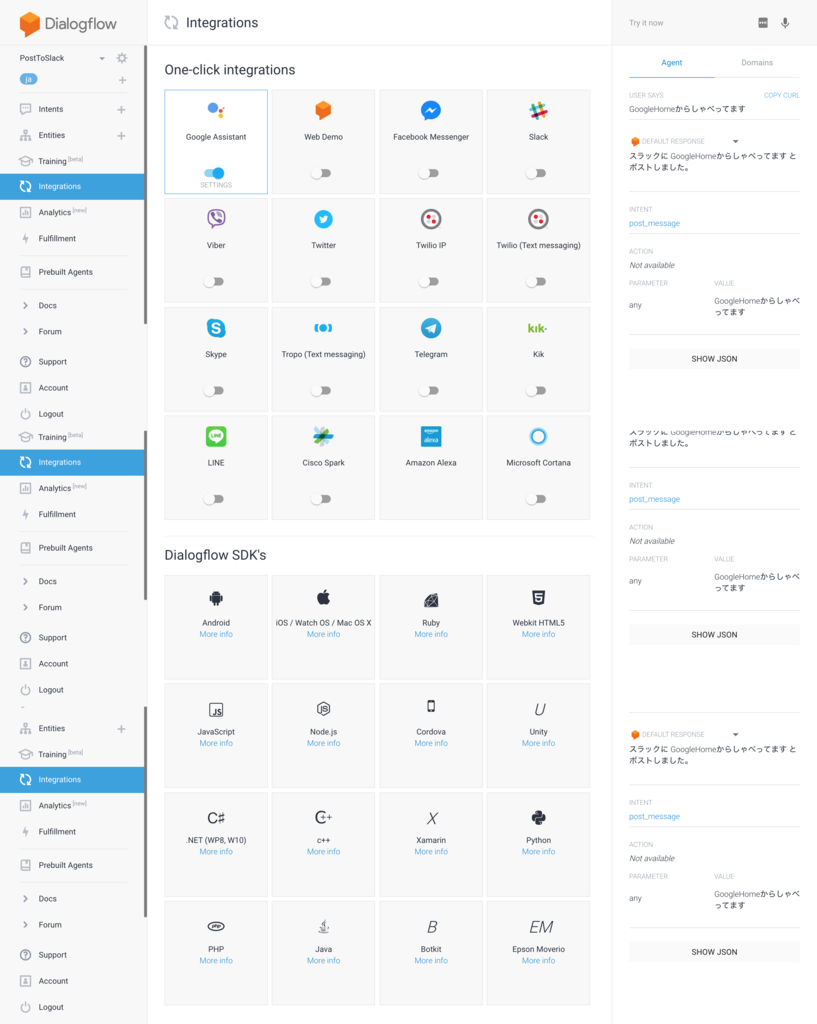Screen dimensions: 817x1024
Task: Click the Try it now input field
Action: (x=686, y=23)
